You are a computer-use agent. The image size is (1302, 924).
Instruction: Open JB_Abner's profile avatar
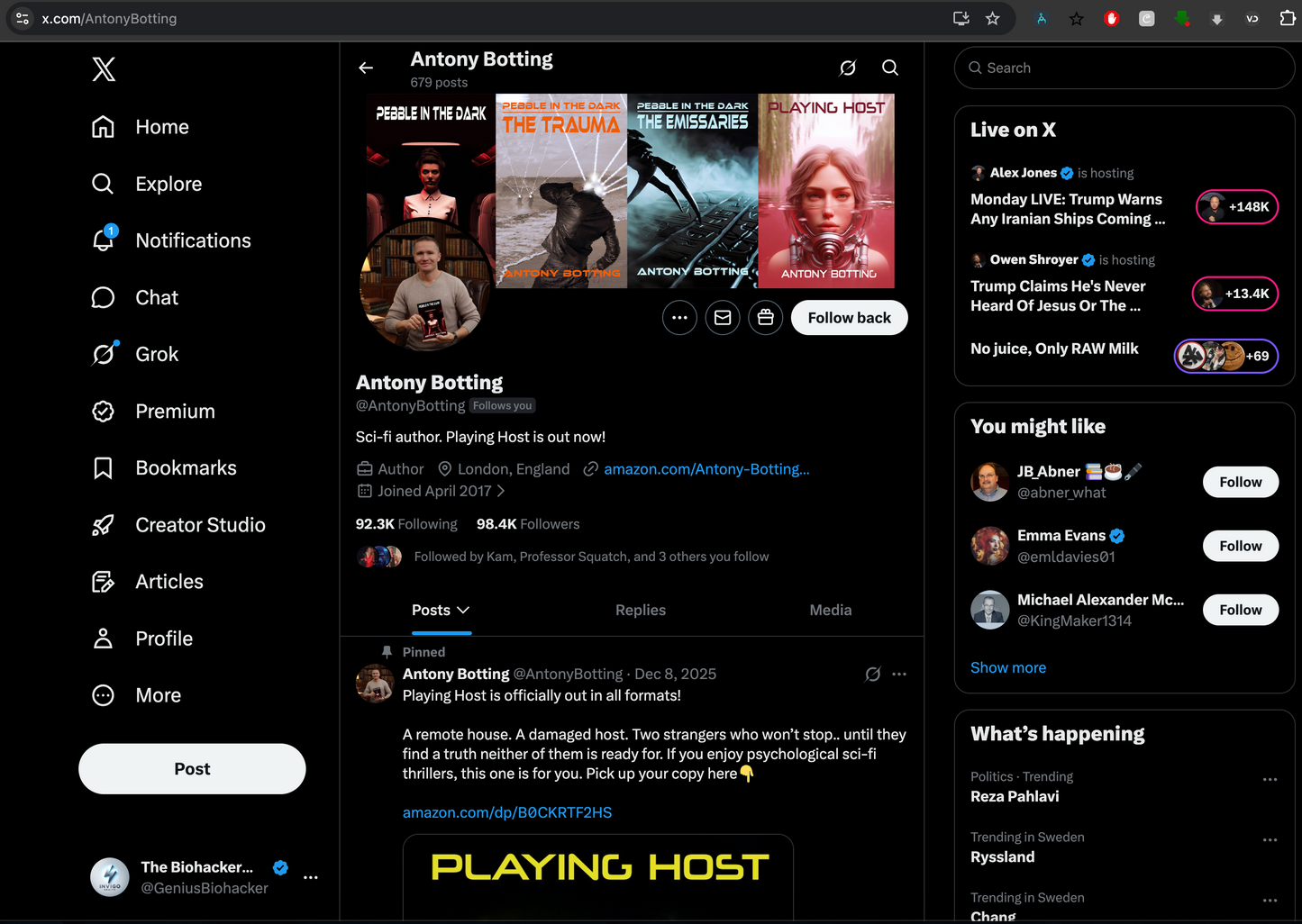coord(989,482)
